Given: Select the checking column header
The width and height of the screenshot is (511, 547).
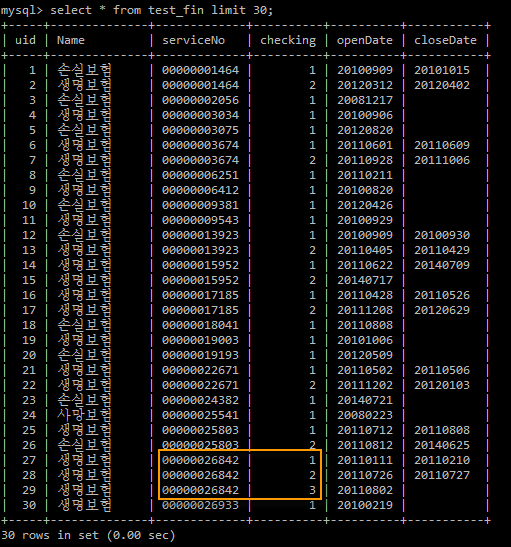Looking at the screenshot, I should (x=288, y=41).
